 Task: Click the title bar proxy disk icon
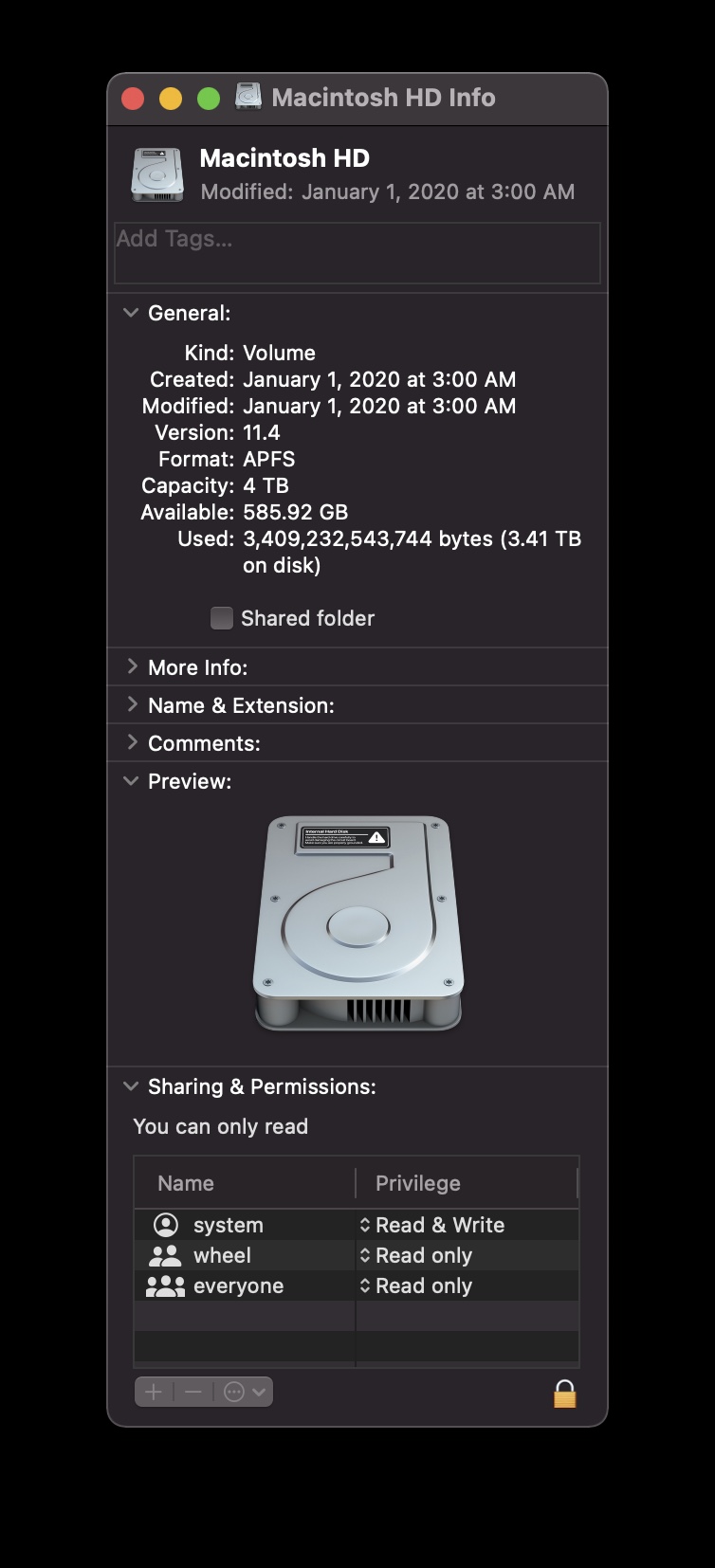[x=248, y=97]
